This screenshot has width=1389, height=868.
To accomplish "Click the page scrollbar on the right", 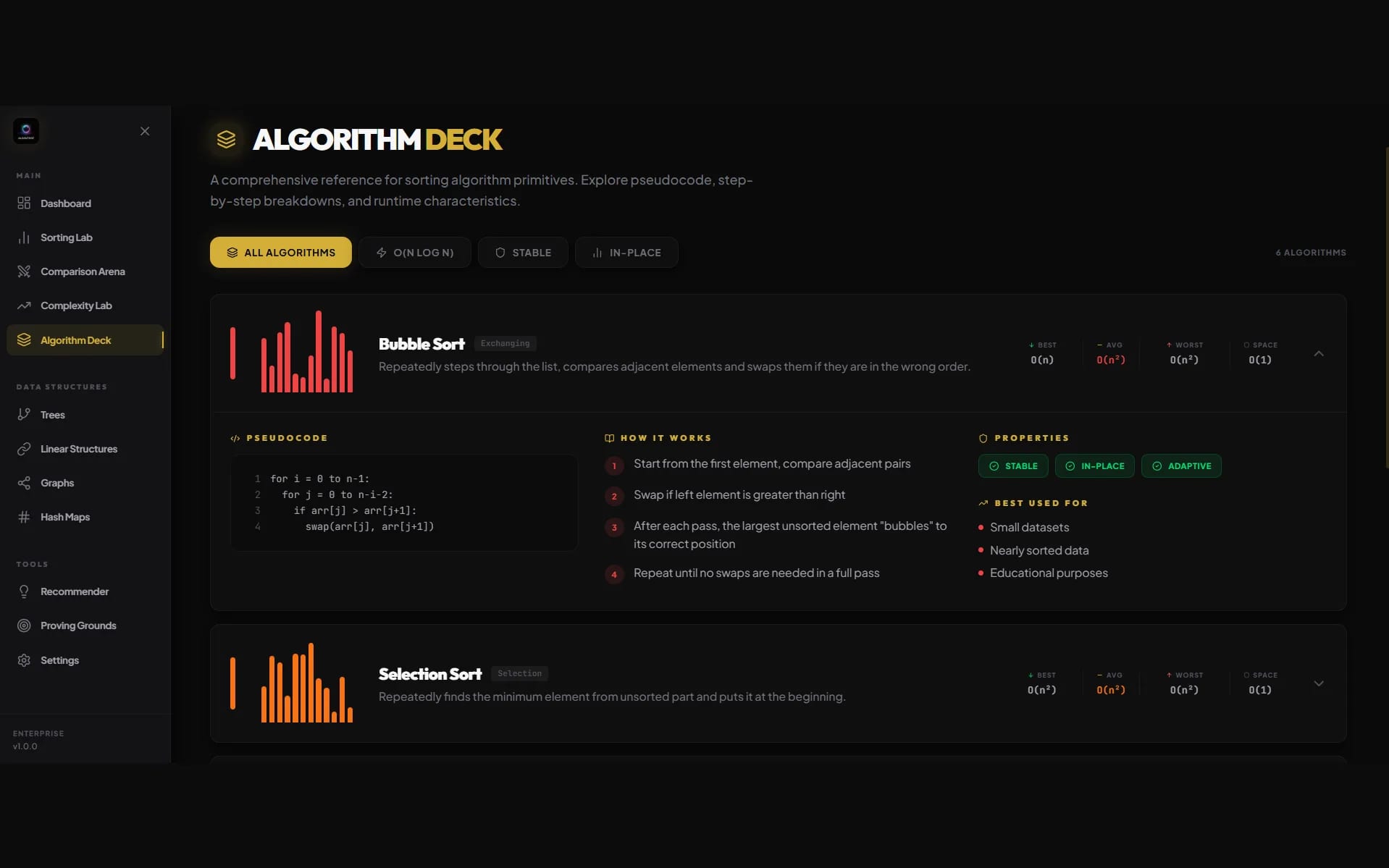I will coord(1386,308).
